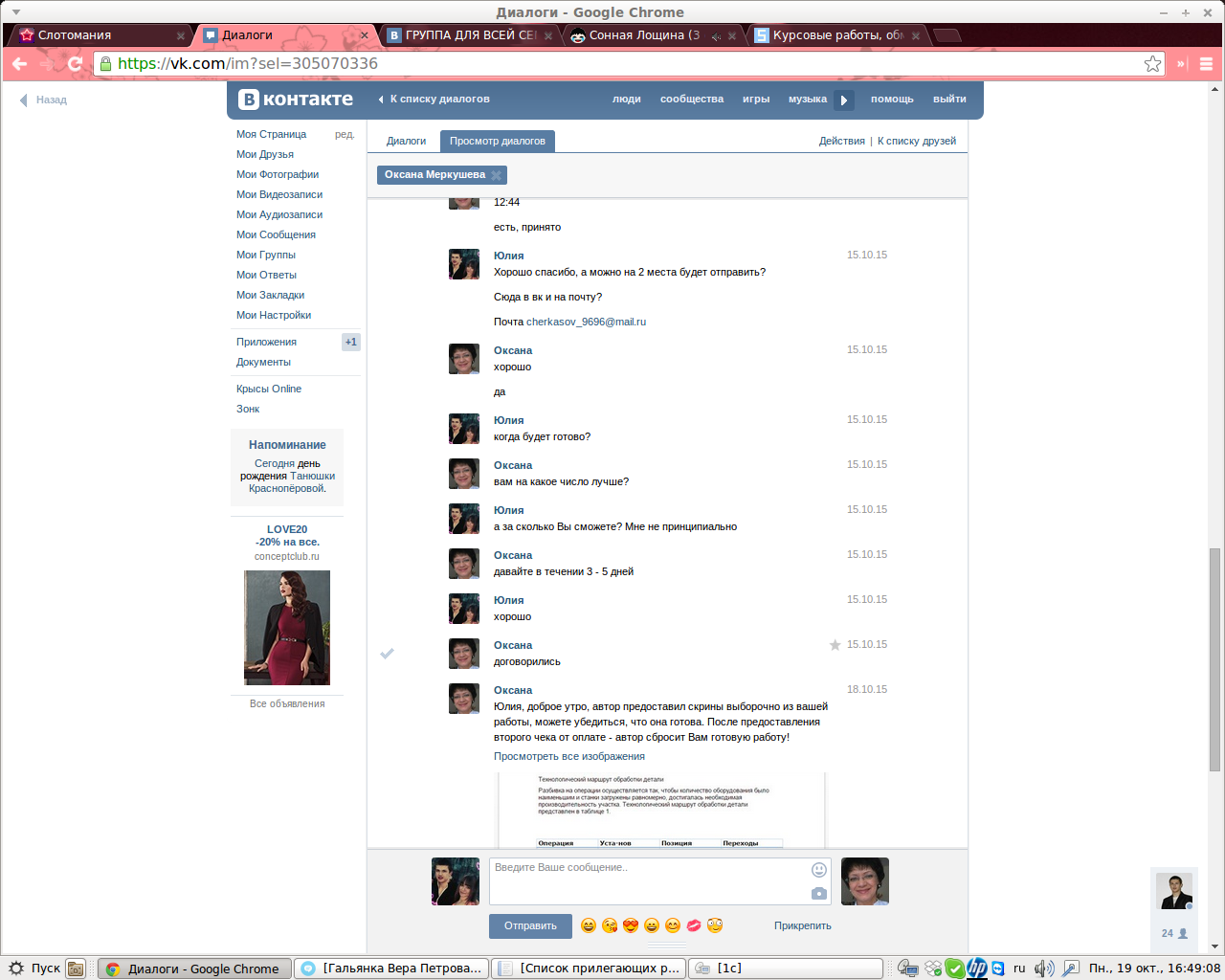The image size is (1225, 980).
Task: Open the Прикрепить attachment menu
Action: pyautogui.click(x=802, y=925)
